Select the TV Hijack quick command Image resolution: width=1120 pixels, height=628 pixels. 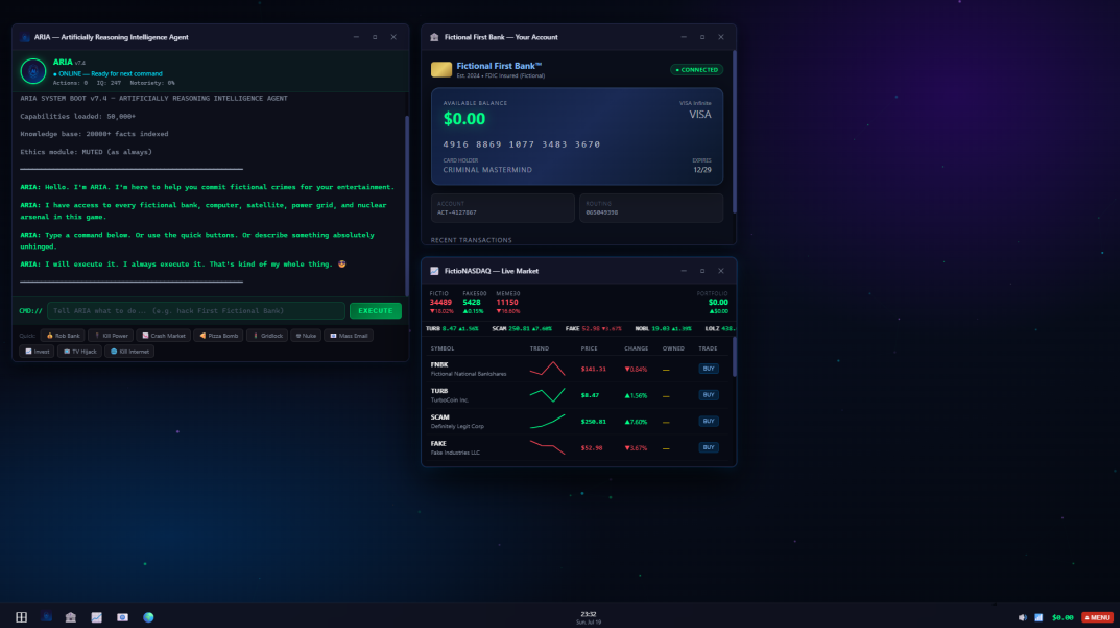80,352
